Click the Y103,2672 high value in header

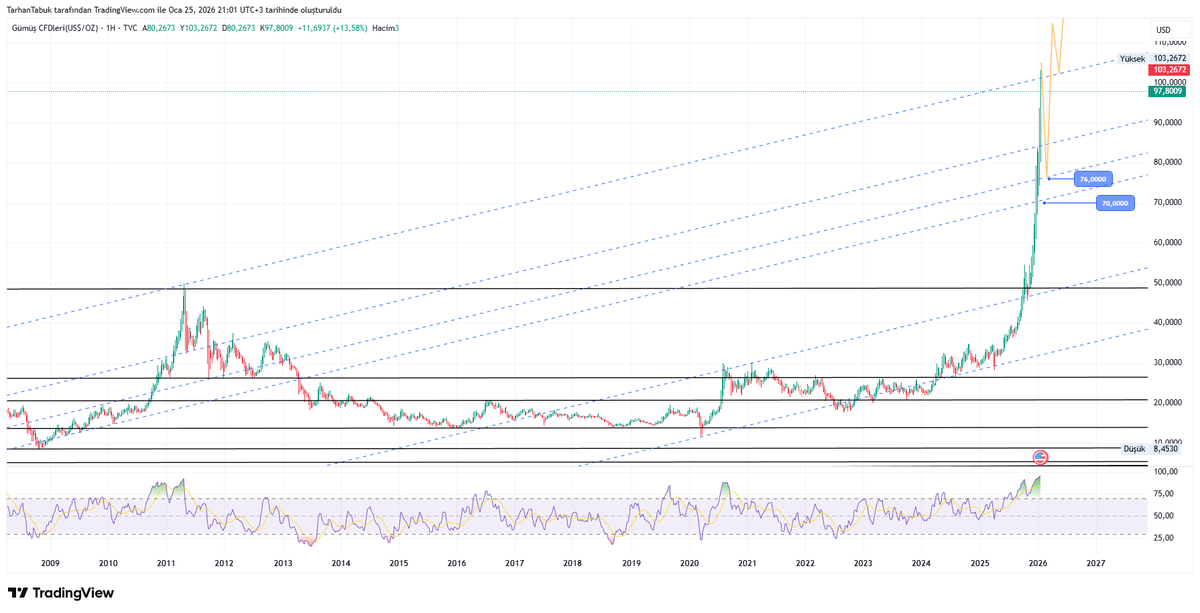pos(200,27)
